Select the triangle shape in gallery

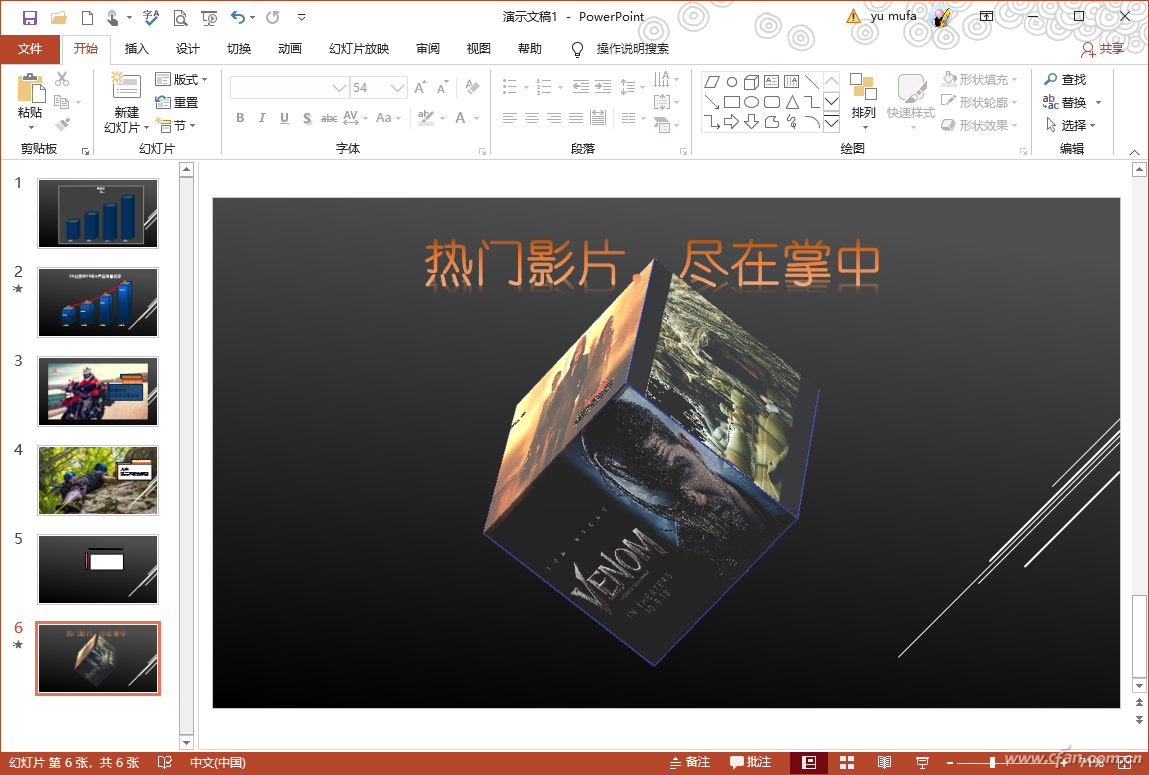792,102
